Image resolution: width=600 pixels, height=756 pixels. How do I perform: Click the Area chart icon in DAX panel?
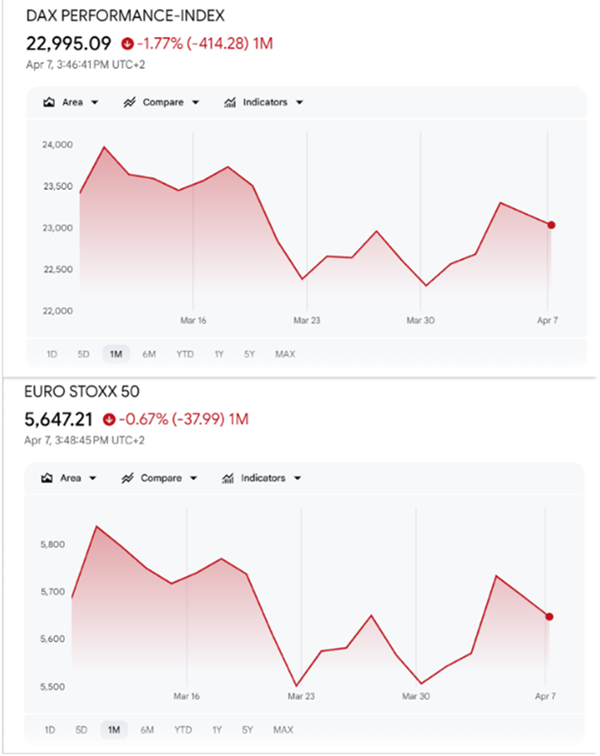point(48,102)
